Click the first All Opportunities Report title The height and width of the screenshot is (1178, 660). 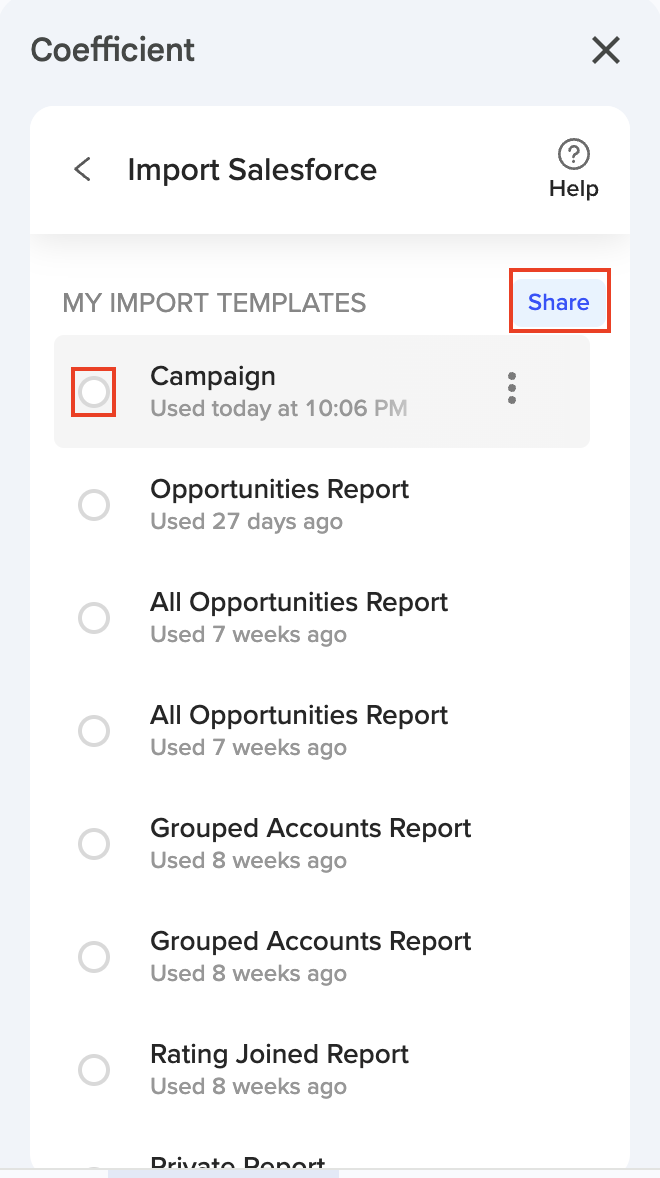click(298, 603)
